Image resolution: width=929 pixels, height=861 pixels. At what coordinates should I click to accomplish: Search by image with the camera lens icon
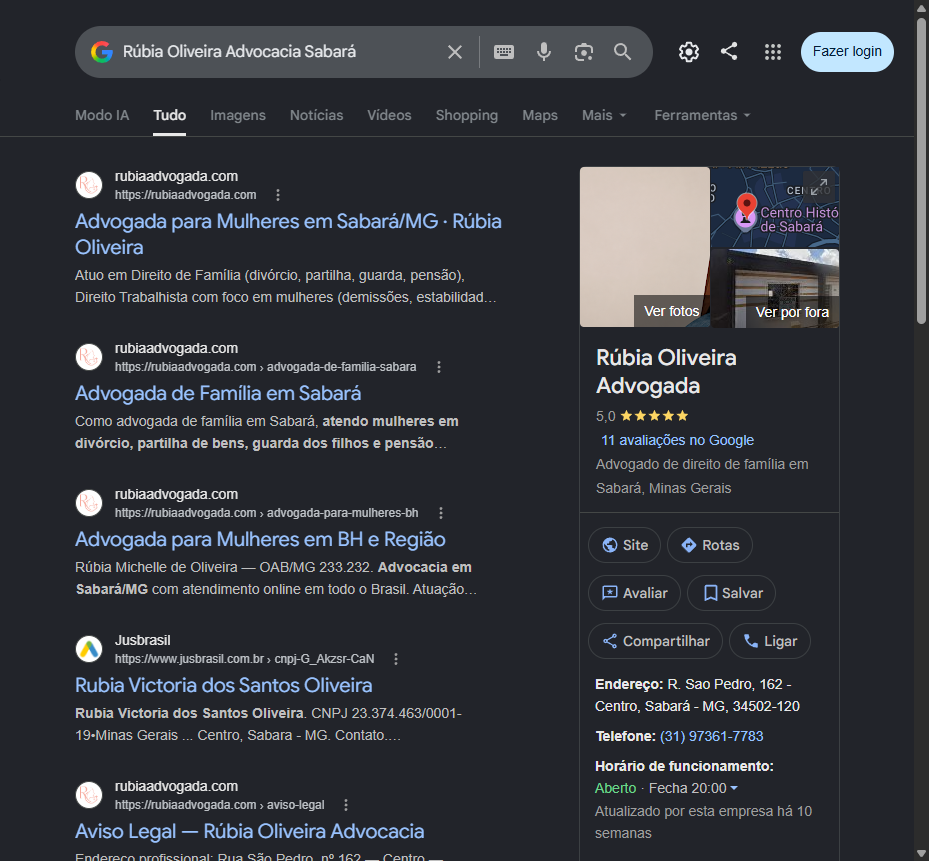(x=584, y=52)
